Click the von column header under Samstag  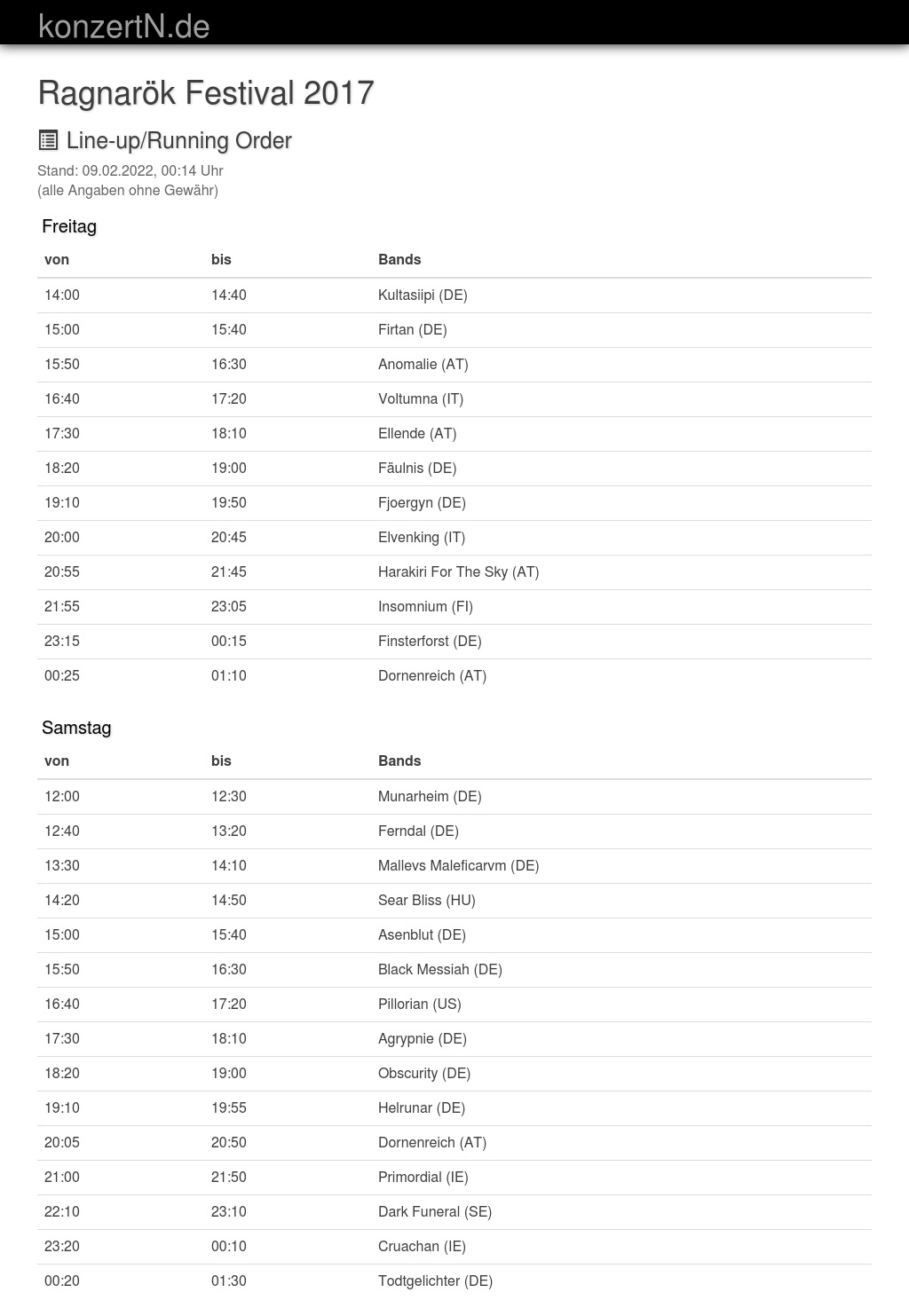[57, 760]
